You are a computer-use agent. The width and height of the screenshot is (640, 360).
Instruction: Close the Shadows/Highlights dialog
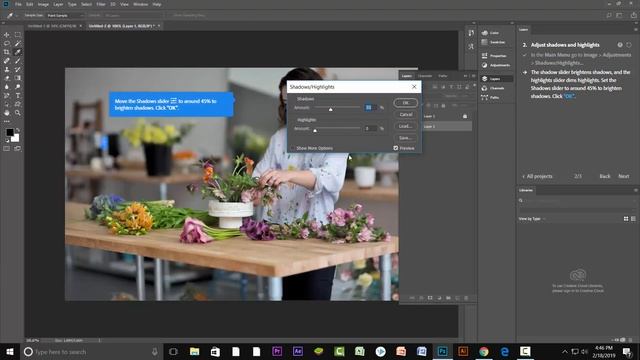(x=414, y=87)
